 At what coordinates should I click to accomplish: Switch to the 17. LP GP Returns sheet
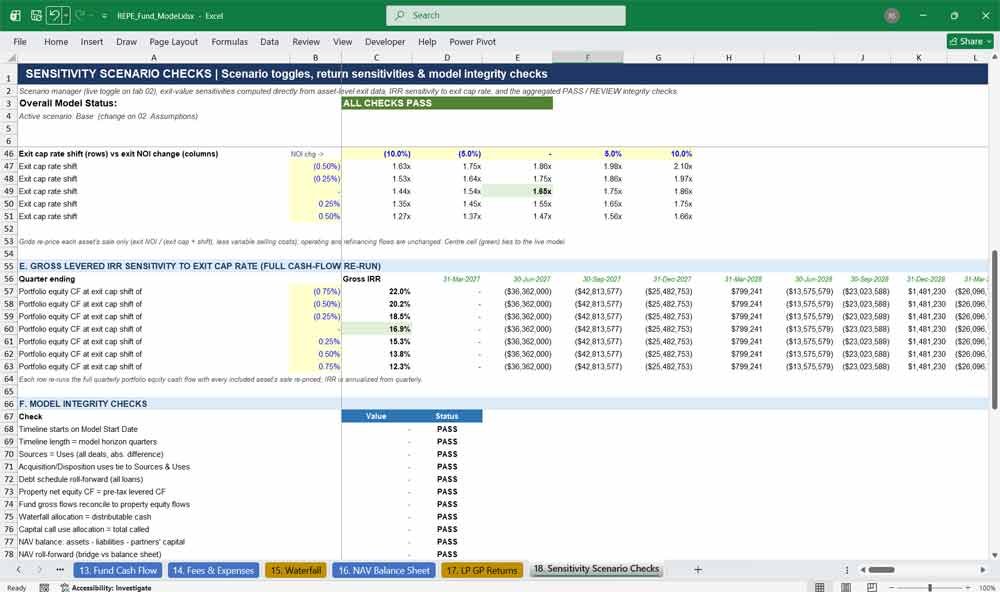482,570
